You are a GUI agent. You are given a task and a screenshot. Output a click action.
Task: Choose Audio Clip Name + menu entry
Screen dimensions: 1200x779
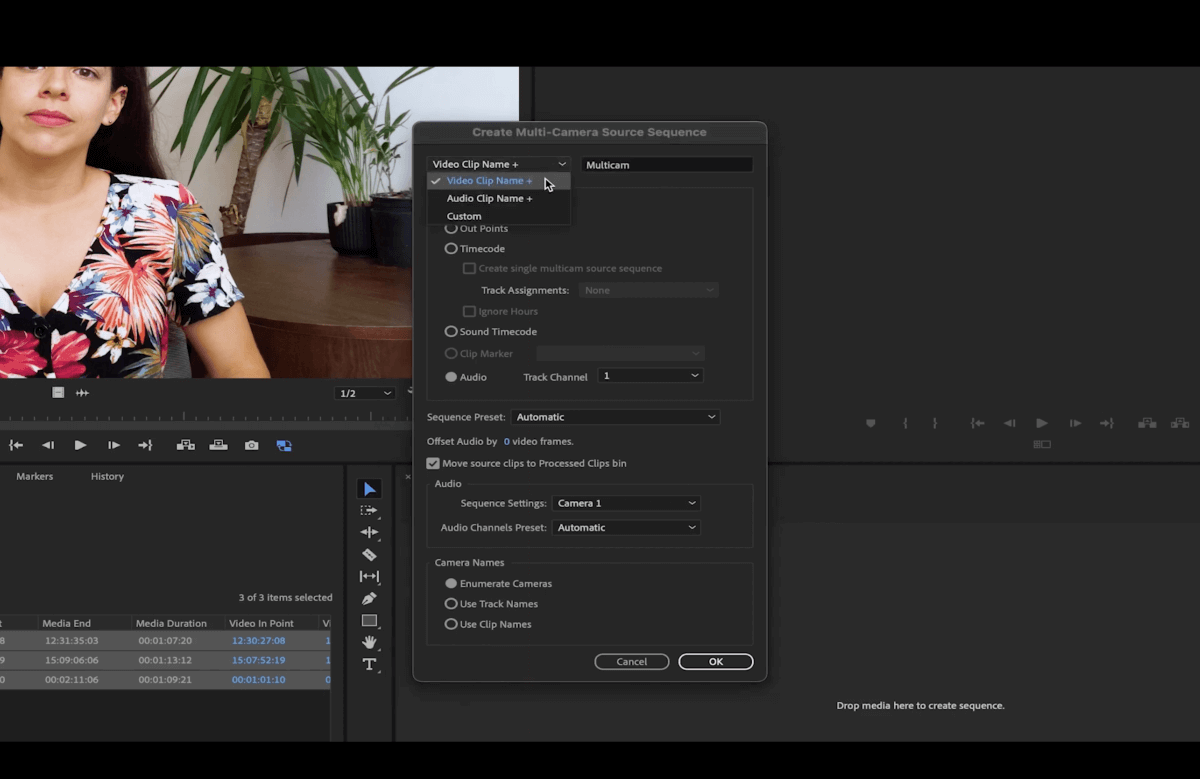coord(499,198)
